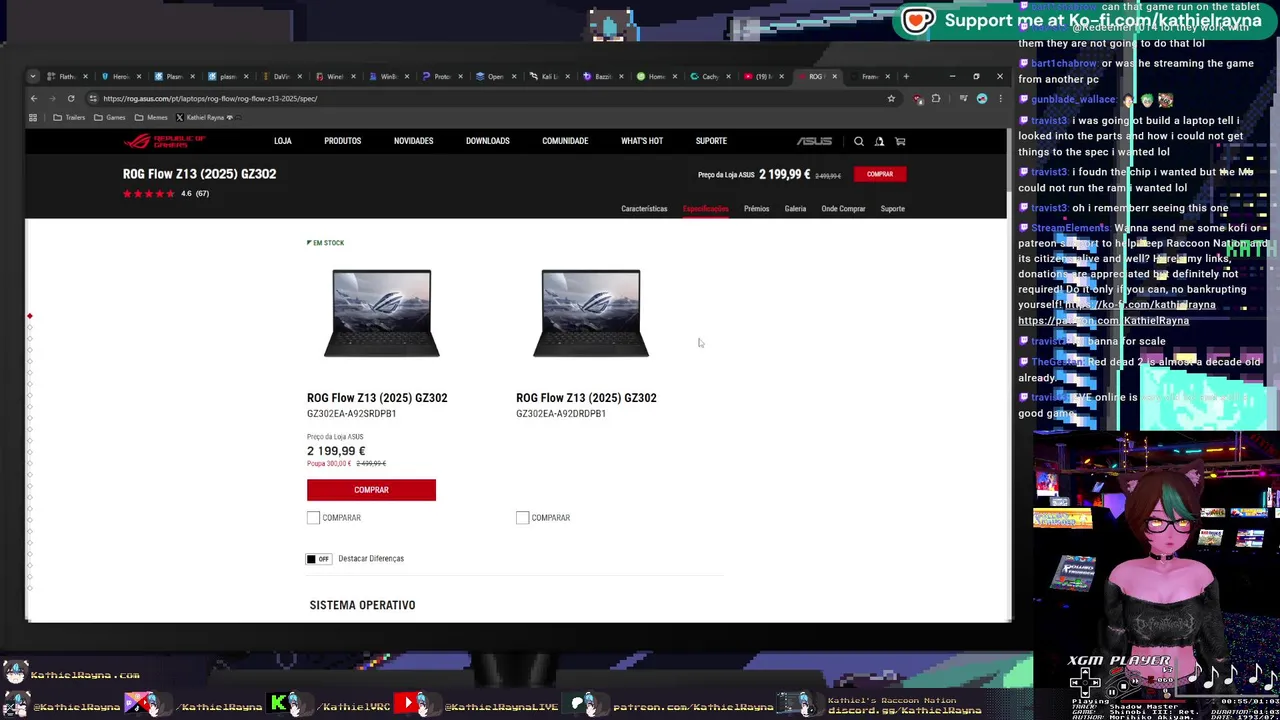Check COMPARAR for GZ302EA-A92DRDPB1
1280x720 pixels.
(x=522, y=518)
